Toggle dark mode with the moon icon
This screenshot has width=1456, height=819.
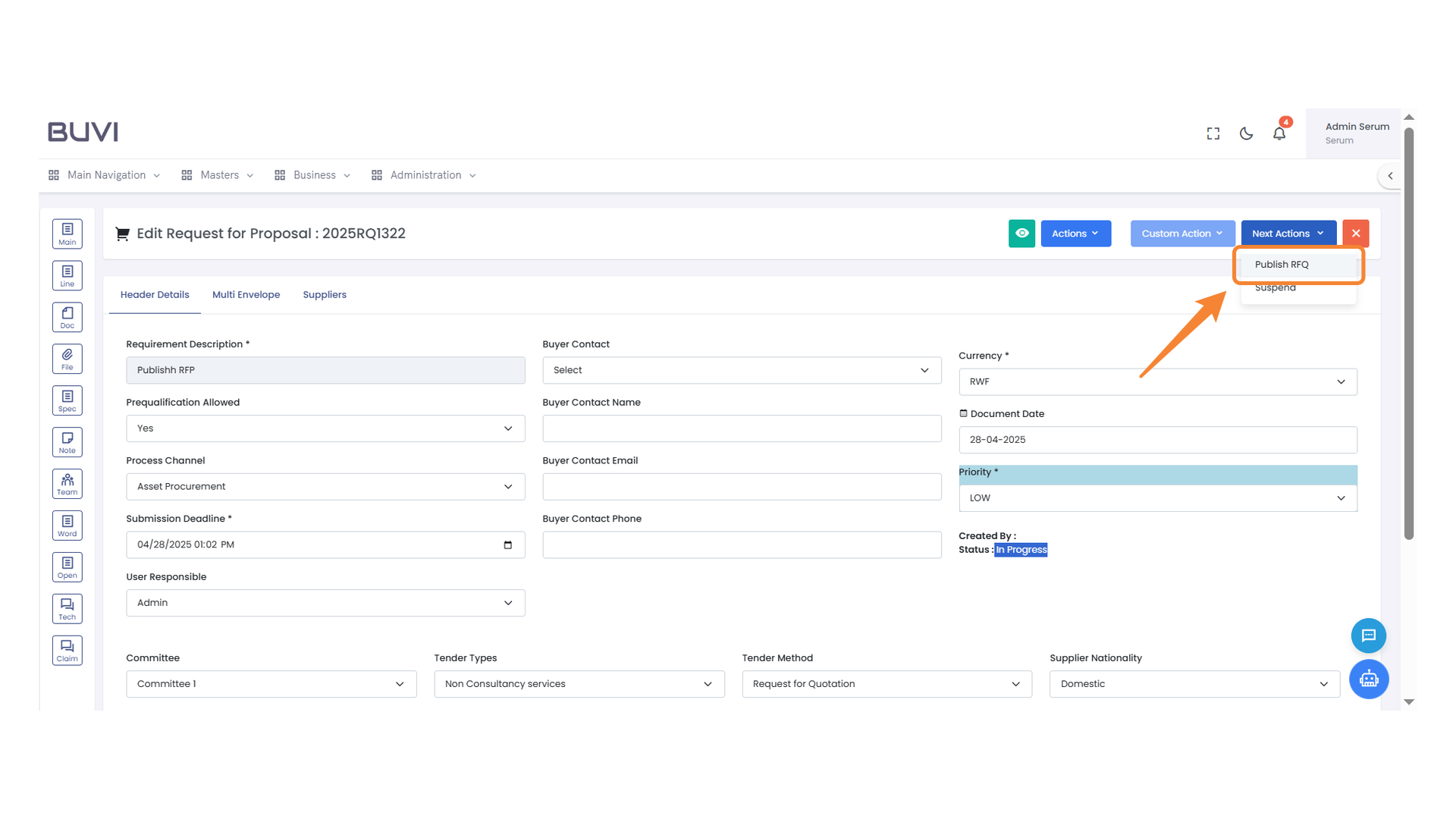pos(1246,133)
